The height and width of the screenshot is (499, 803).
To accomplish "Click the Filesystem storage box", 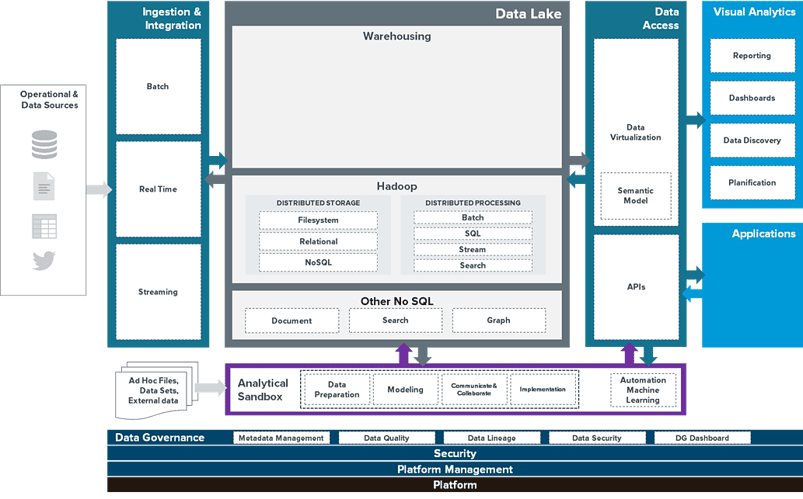I will [318, 220].
